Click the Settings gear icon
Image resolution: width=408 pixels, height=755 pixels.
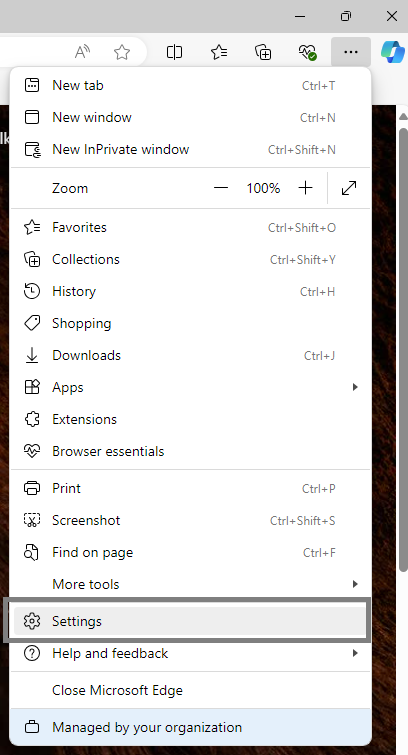tap(32, 621)
